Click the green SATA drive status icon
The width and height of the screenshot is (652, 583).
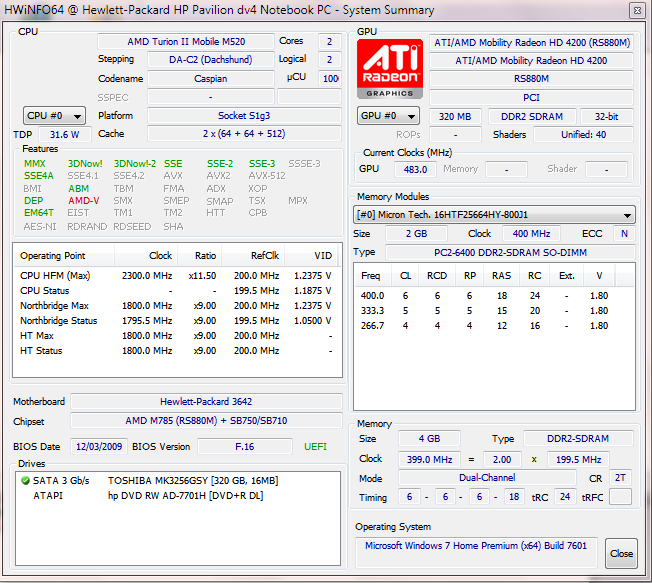click(x=25, y=481)
